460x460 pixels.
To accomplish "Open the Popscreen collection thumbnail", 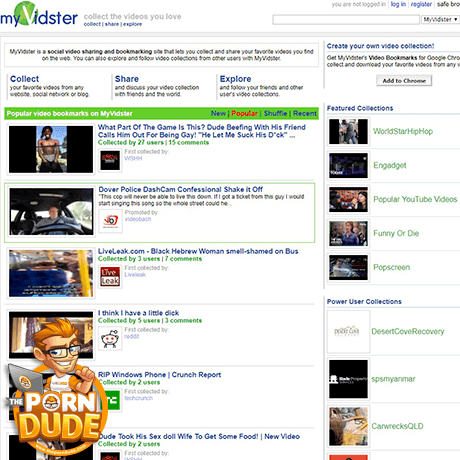I will 348,267.
